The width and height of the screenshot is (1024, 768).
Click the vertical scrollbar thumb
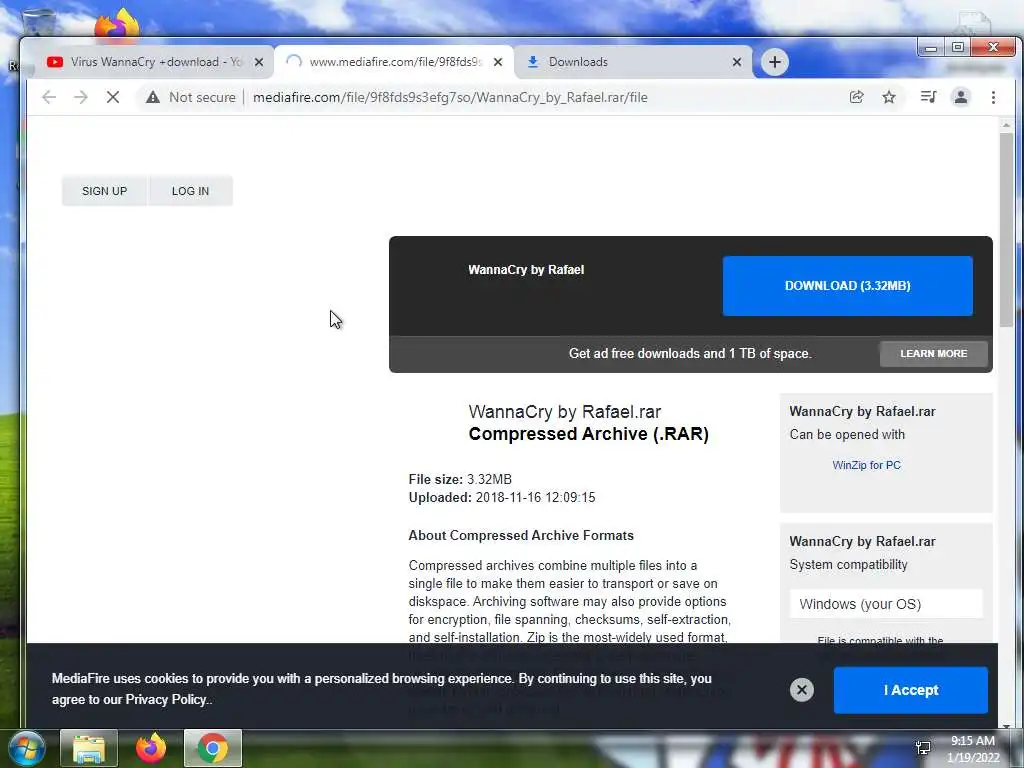coord(1006,230)
